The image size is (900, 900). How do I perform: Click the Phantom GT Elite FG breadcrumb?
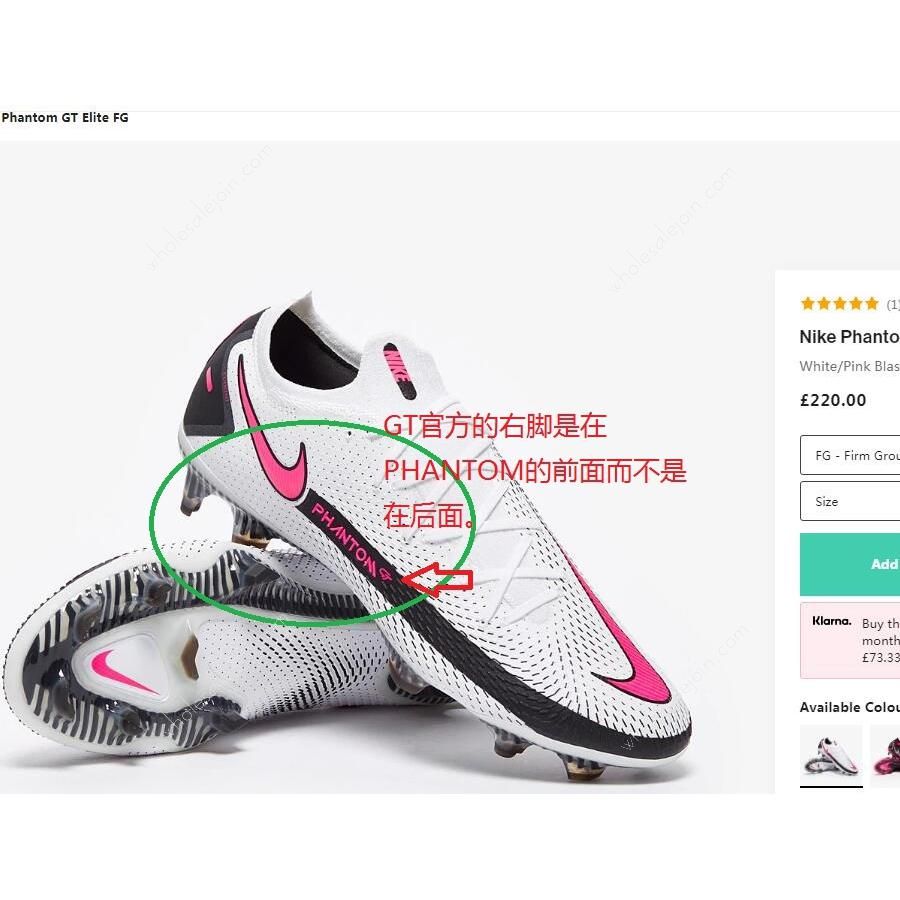[x=65, y=118]
